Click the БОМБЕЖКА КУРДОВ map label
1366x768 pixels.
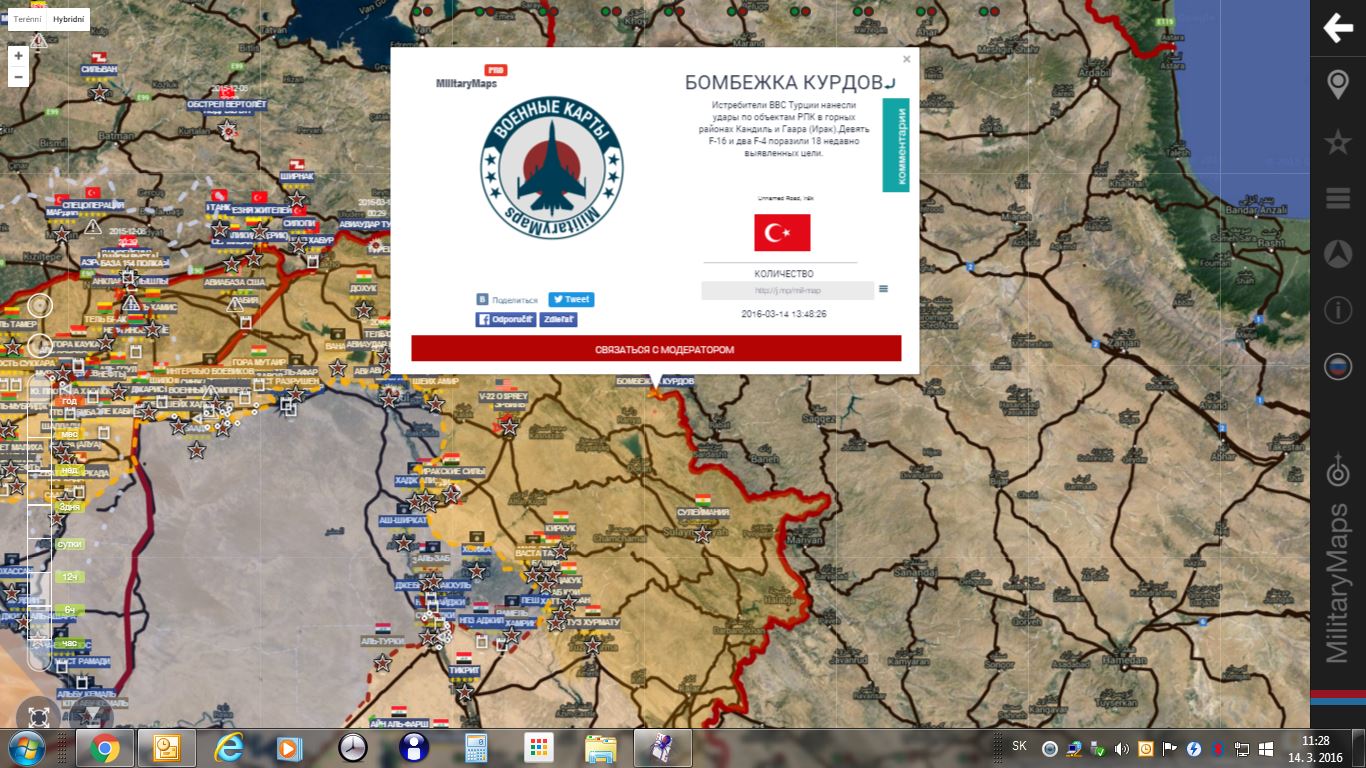tap(655, 381)
